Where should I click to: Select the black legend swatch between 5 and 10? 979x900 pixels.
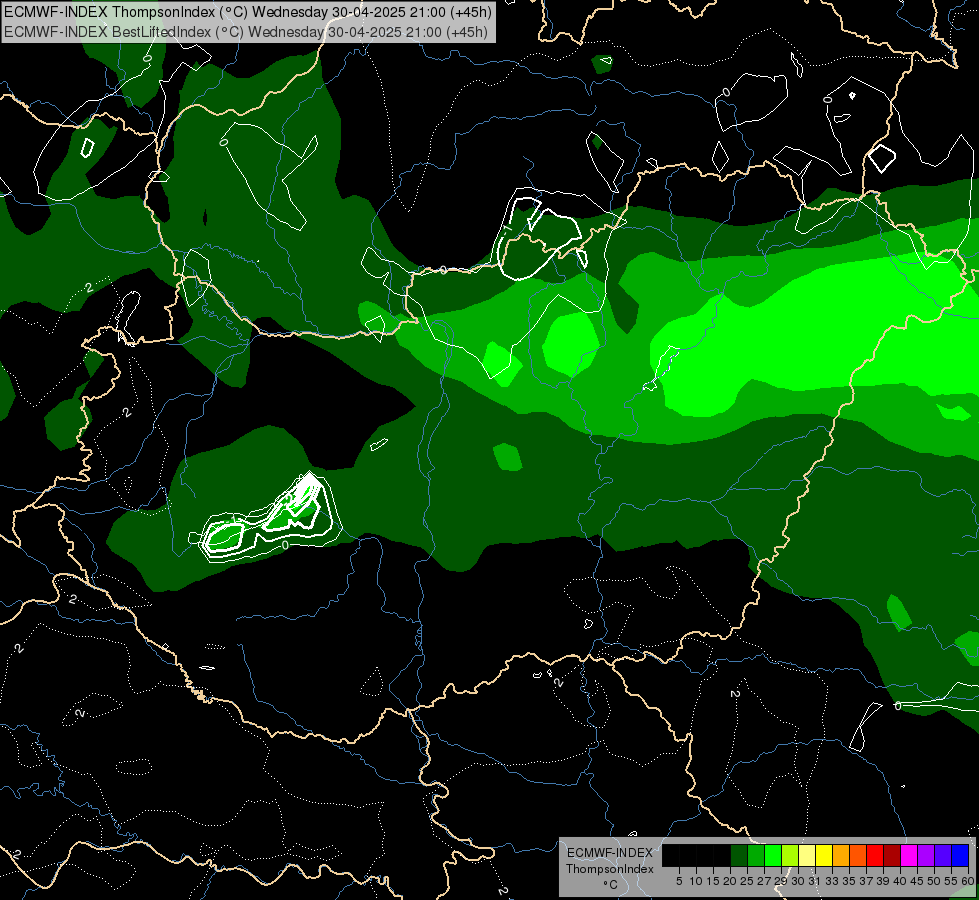click(687, 855)
